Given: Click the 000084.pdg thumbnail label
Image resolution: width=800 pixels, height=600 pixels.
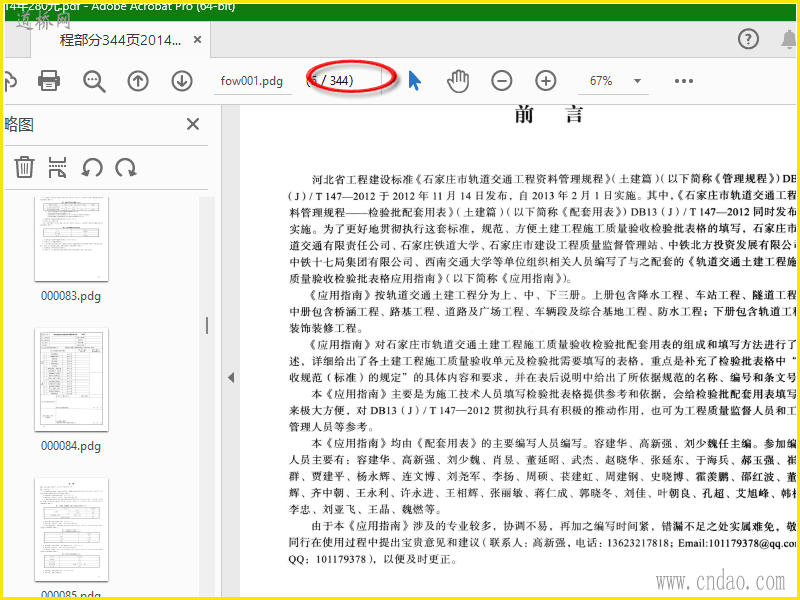Looking at the screenshot, I should (71, 446).
